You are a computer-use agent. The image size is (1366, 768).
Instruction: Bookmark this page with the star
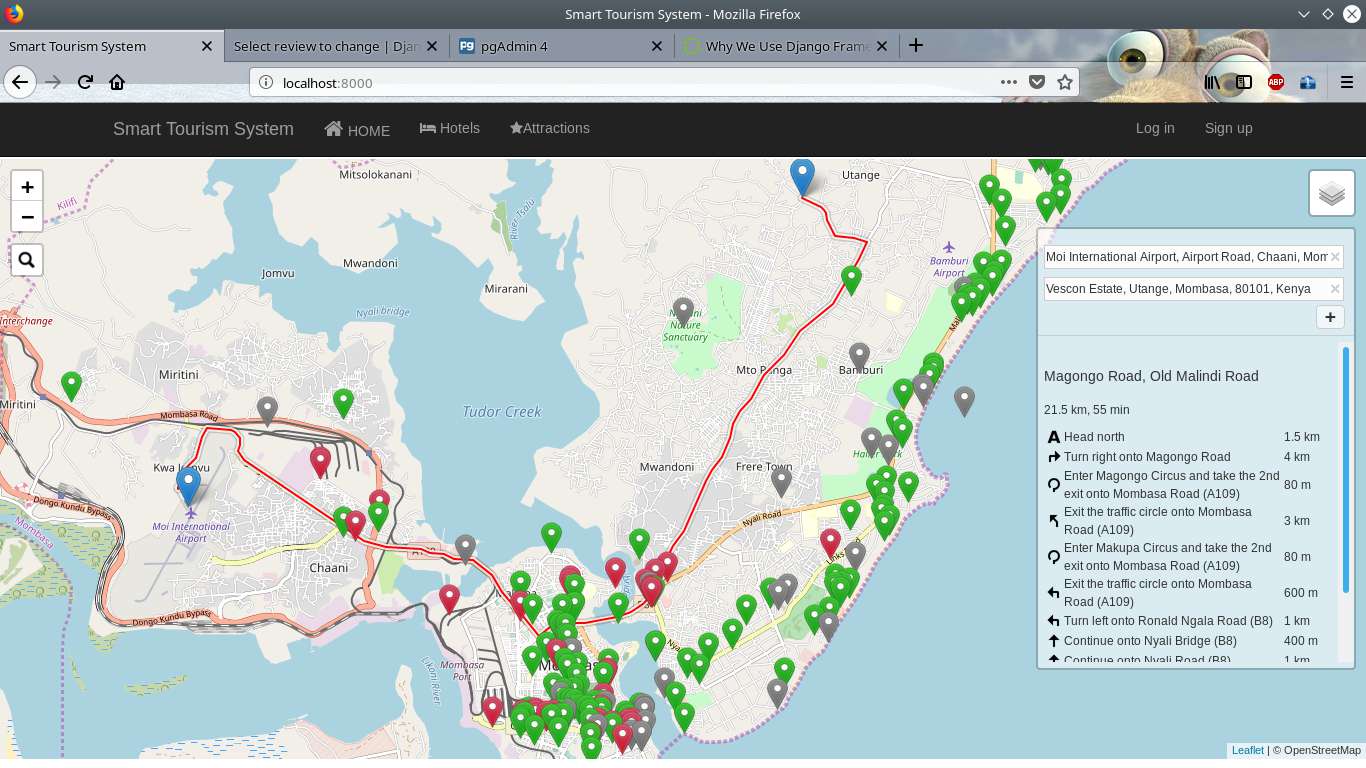(x=1066, y=82)
